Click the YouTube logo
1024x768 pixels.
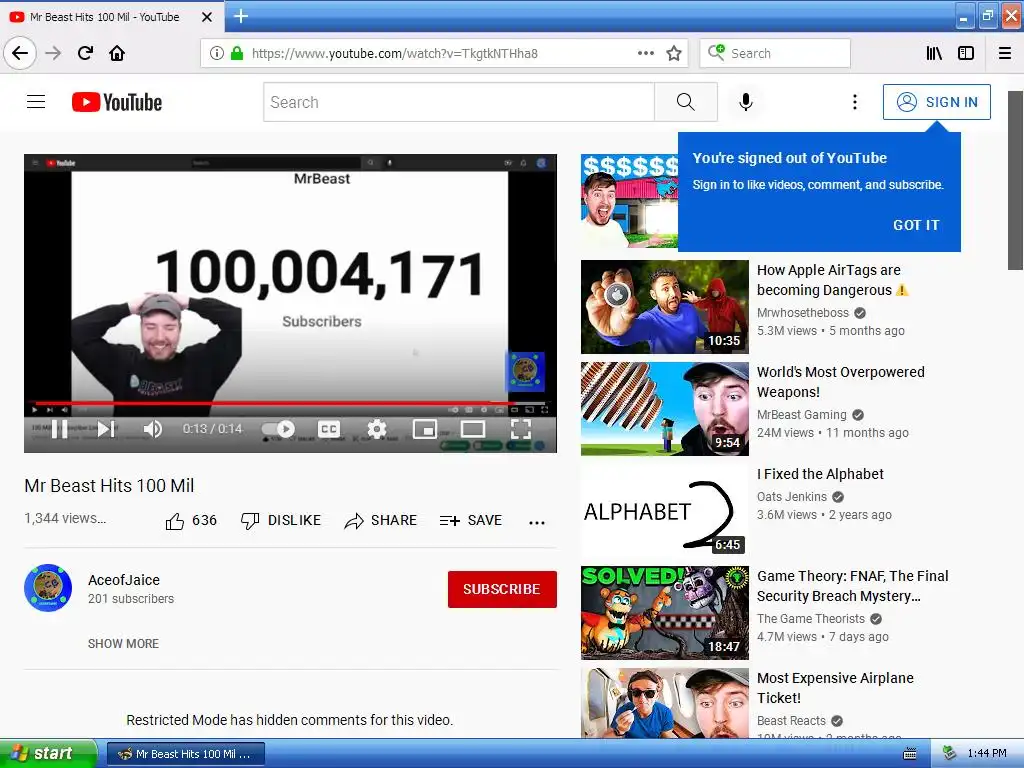(x=117, y=102)
